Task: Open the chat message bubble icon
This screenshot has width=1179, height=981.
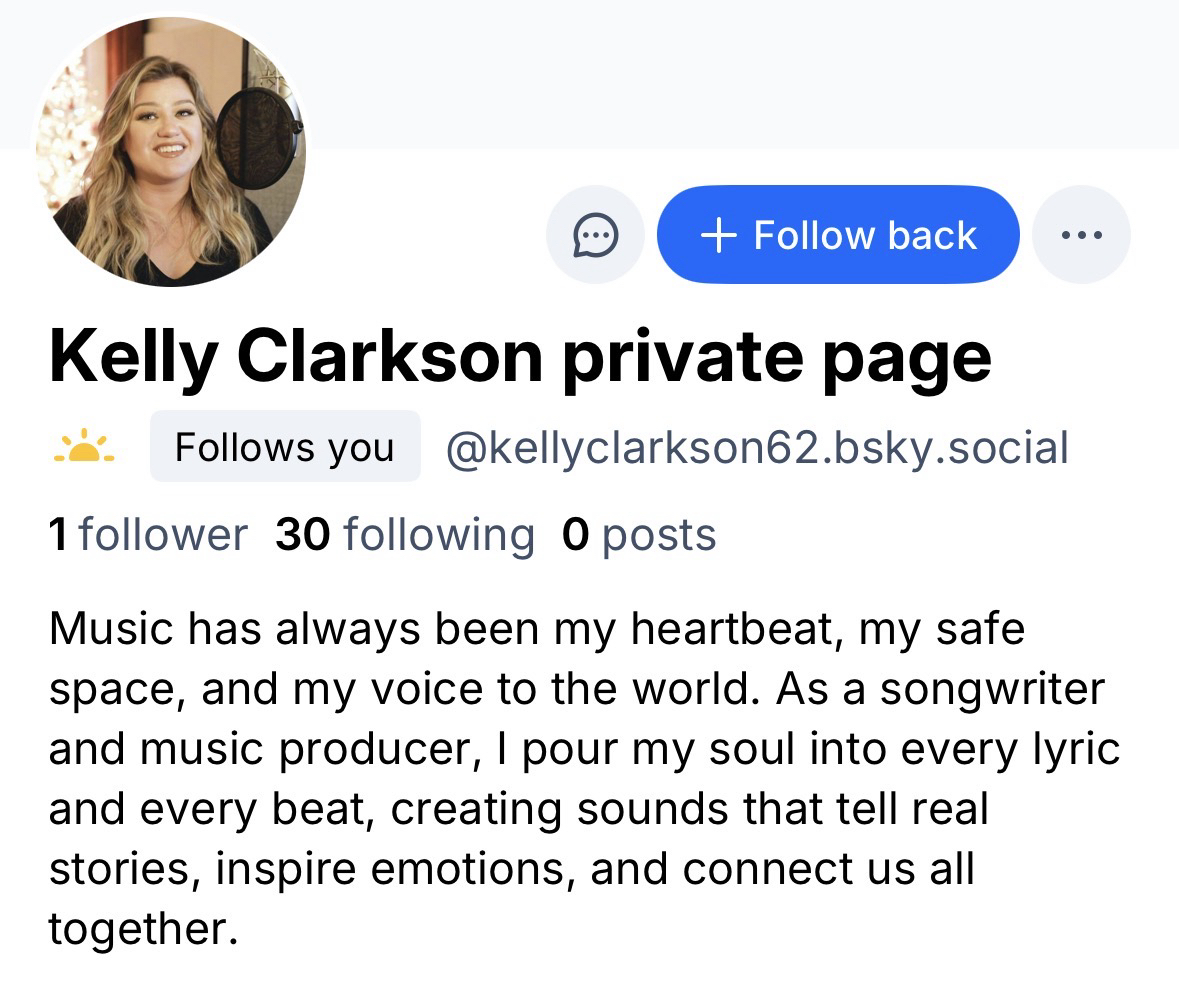Action: coord(595,235)
